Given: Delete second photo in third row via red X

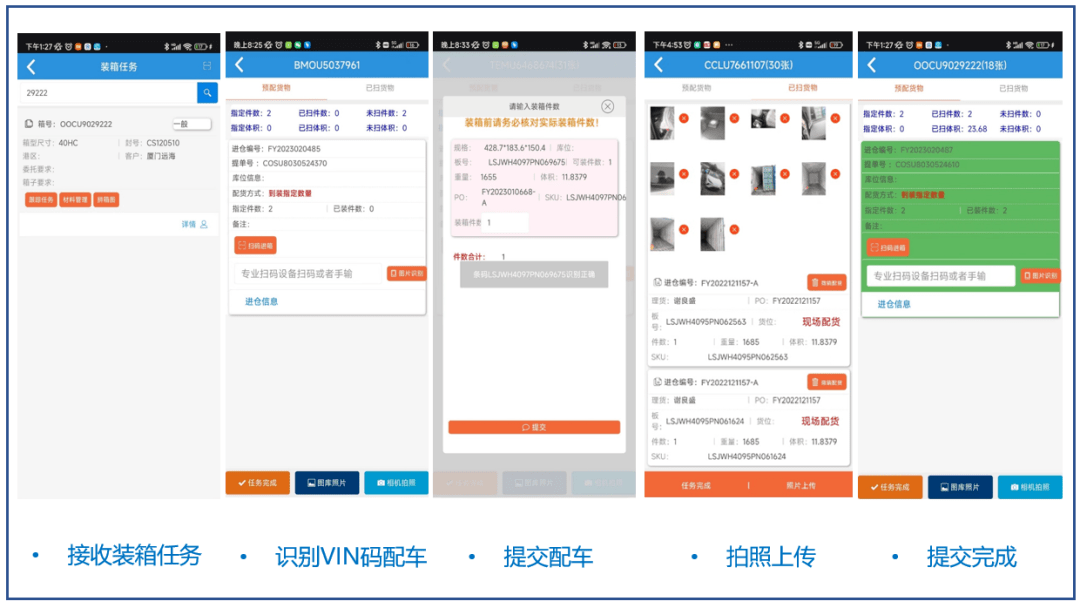Looking at the screenshot, I should 734,229.
